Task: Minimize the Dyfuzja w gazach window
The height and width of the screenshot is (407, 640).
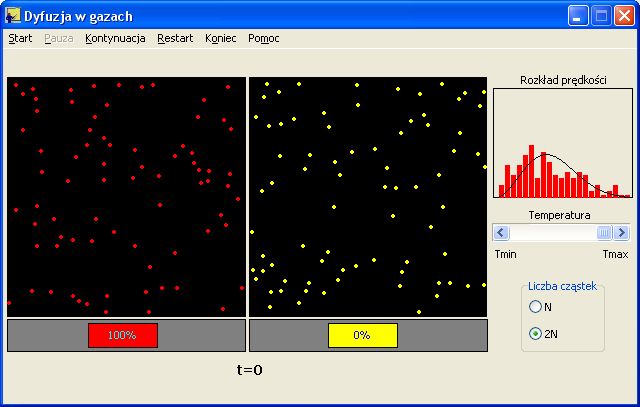Action: pyautogui.click(x=580, y=16)
